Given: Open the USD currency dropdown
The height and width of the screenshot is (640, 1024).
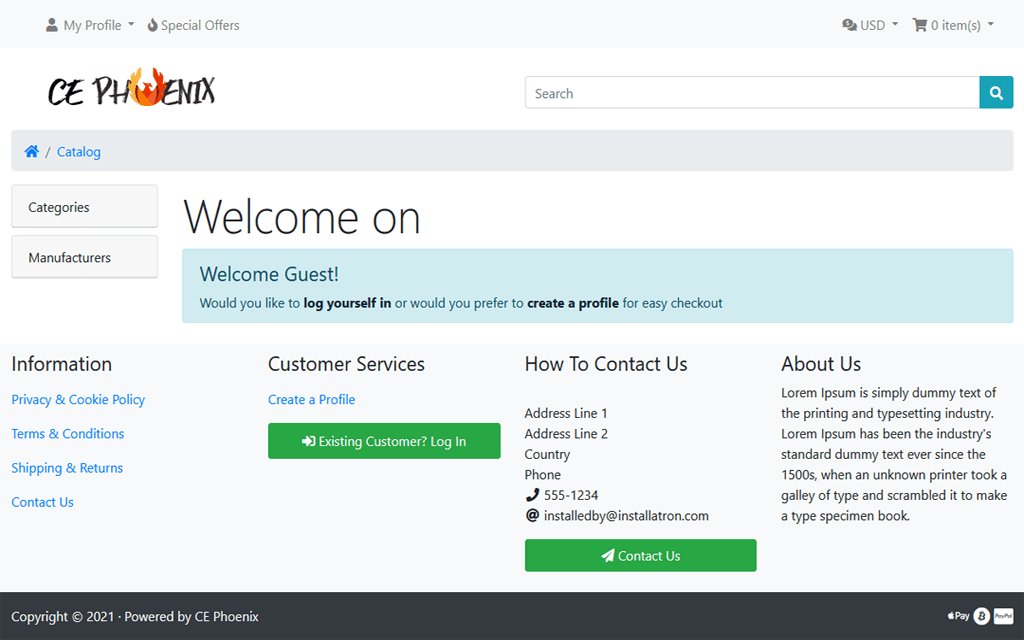Looking at the screenshot, I should coord(870,25).
